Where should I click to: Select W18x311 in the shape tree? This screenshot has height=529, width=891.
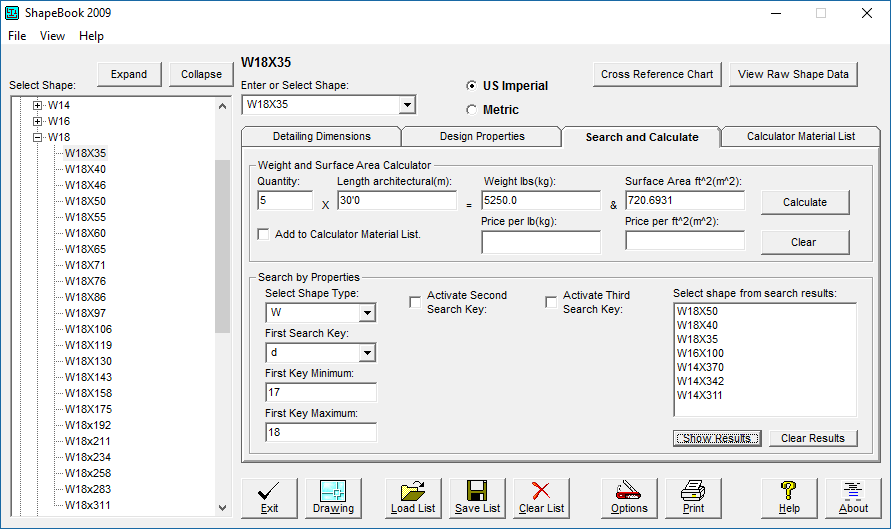tap(88, 505)
